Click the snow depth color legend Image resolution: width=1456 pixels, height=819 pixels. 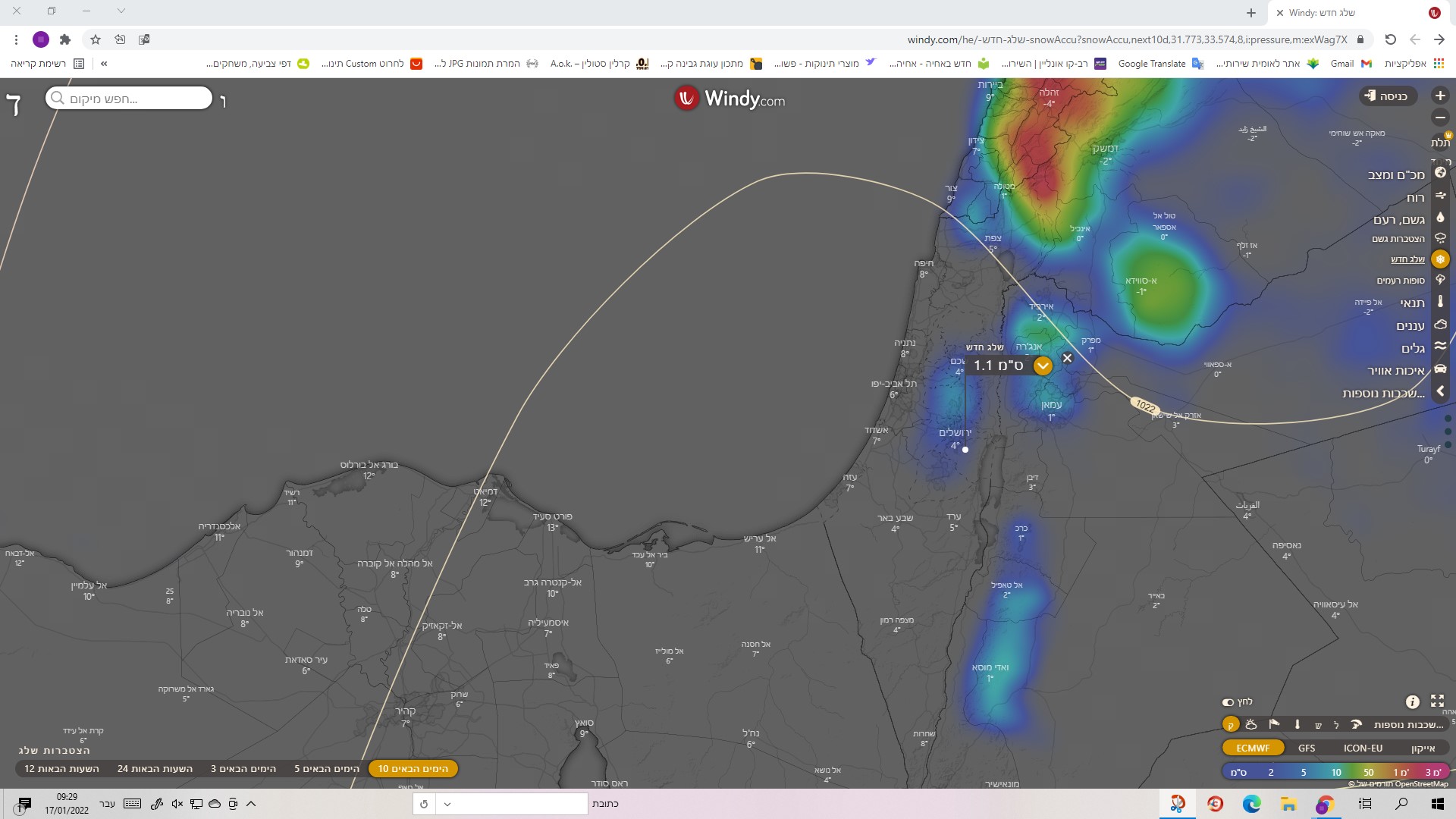pos(1336,772)
